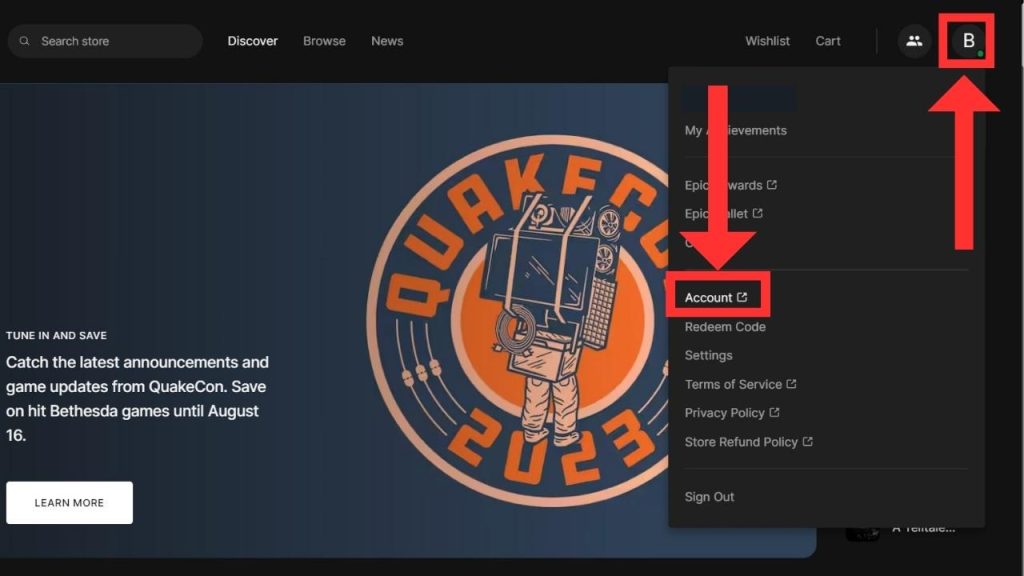Select My Achievements in the menu
1024x576 pixels.
click(x=735, y=131)
